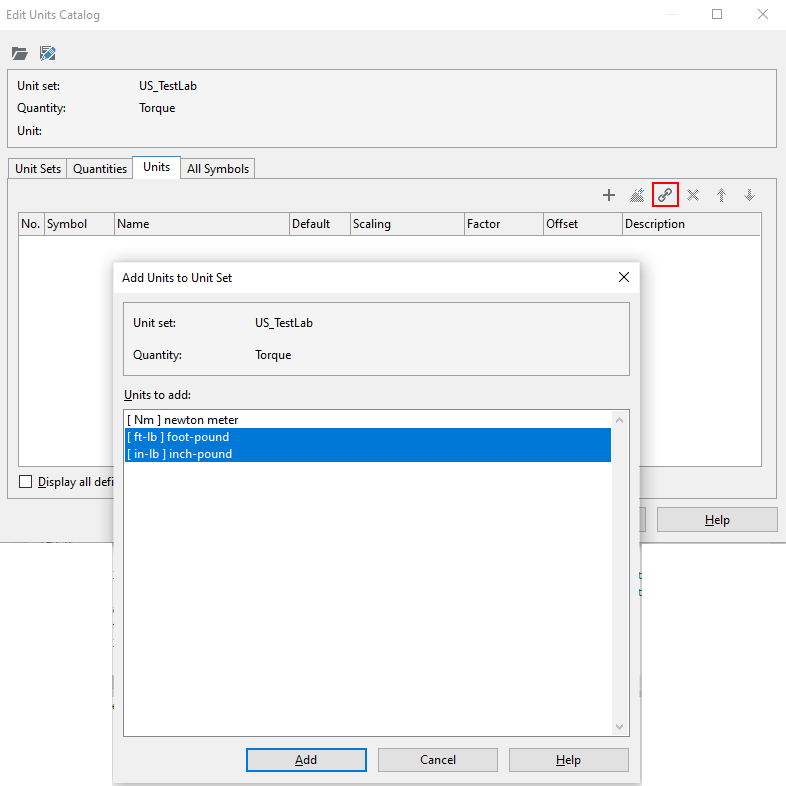Switch to the Unit Sets tab
Image resolution: width=786 pixels, height=786 pixels.
tap(38, 169)
